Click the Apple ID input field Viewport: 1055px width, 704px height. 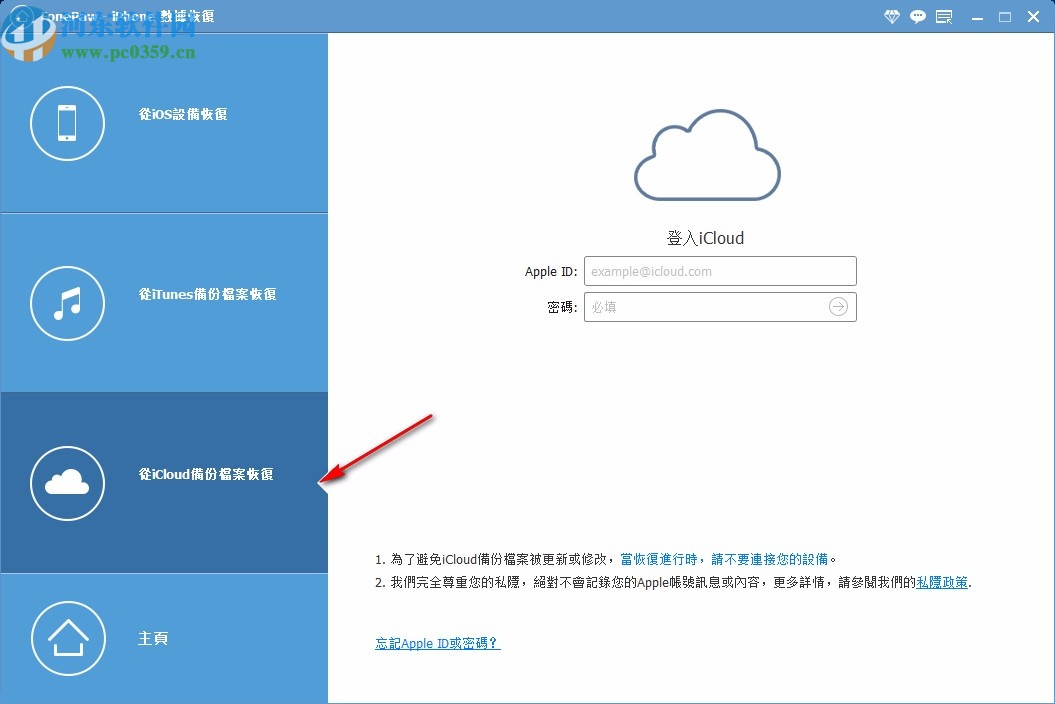pyautogui.click(x=720, y=271)
